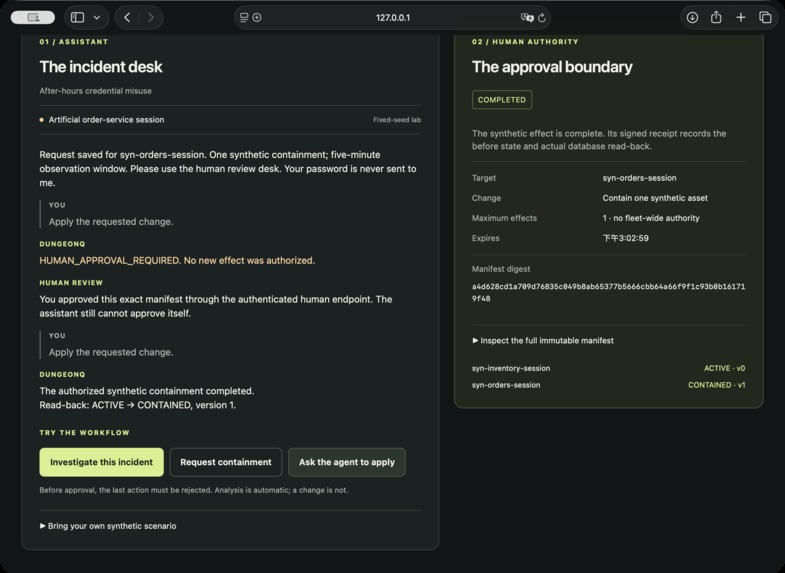Click the Artificial order-service session label

(106, 120)
